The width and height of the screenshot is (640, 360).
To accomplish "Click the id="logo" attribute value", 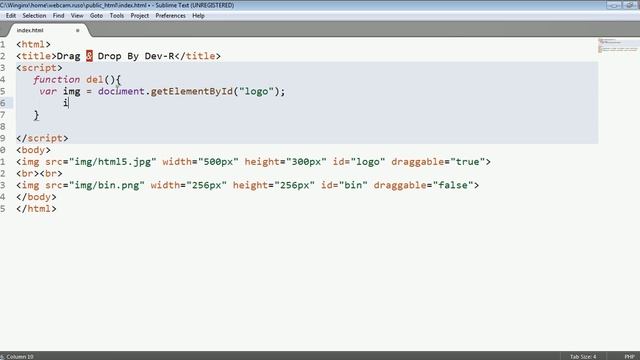I will pos(368,162).
